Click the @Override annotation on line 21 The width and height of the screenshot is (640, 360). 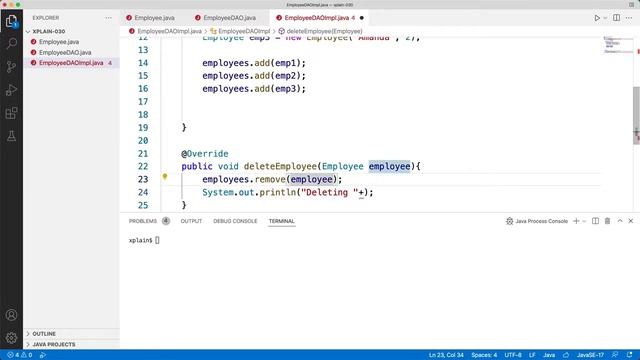205,154
